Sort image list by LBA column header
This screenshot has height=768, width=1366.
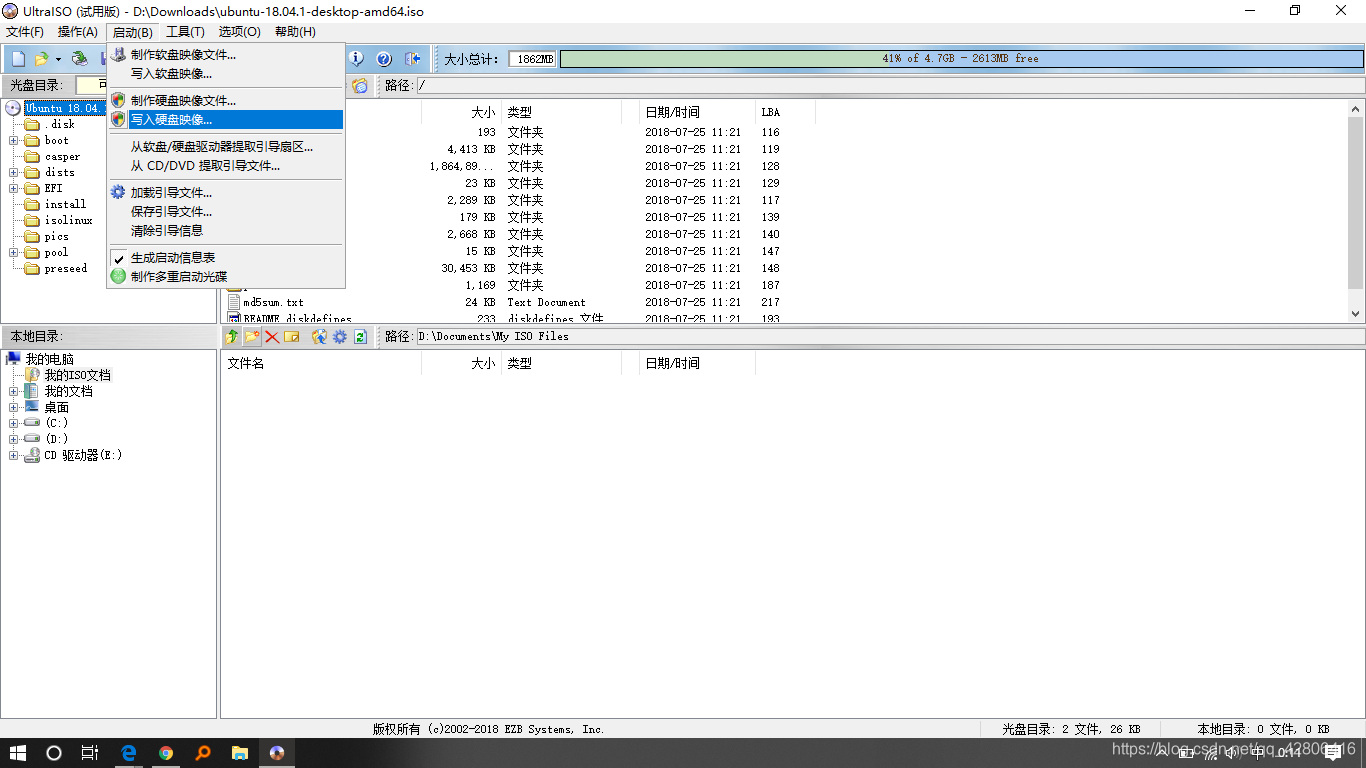tap(785, 113)
